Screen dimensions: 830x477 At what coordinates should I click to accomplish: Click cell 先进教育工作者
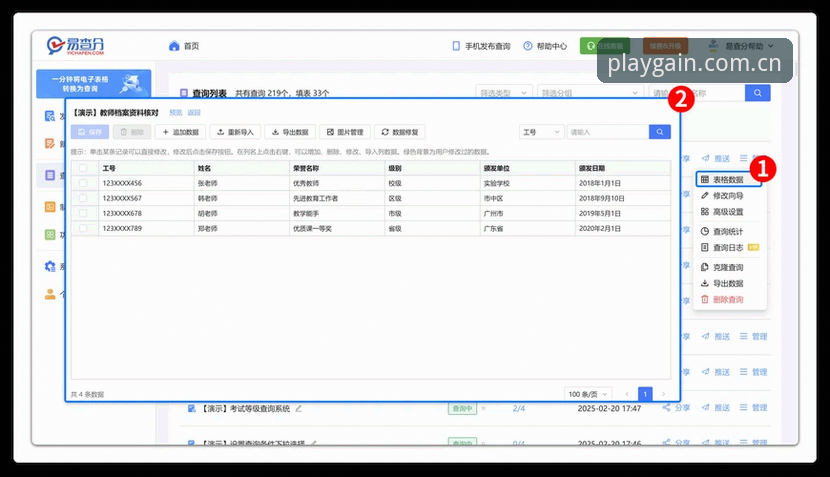click(x=315, y=198)
